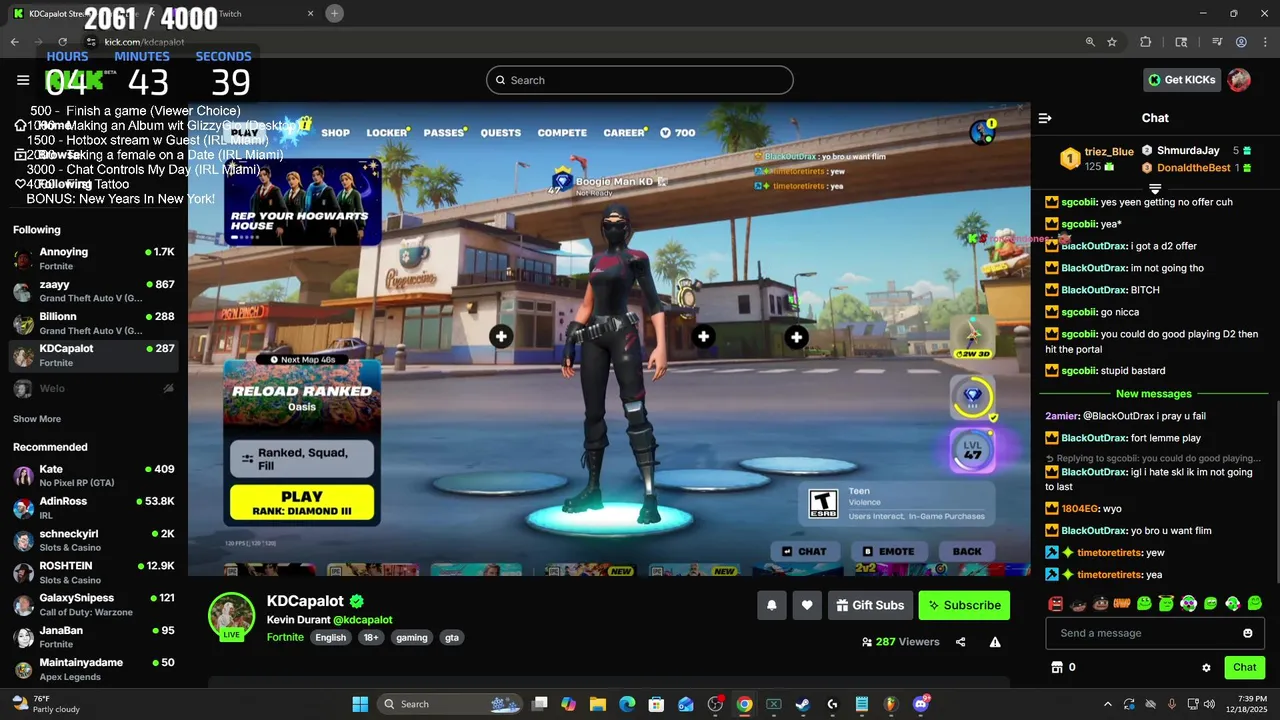
Task: Click KDCapalot live avatar
Action: point(231,616)
